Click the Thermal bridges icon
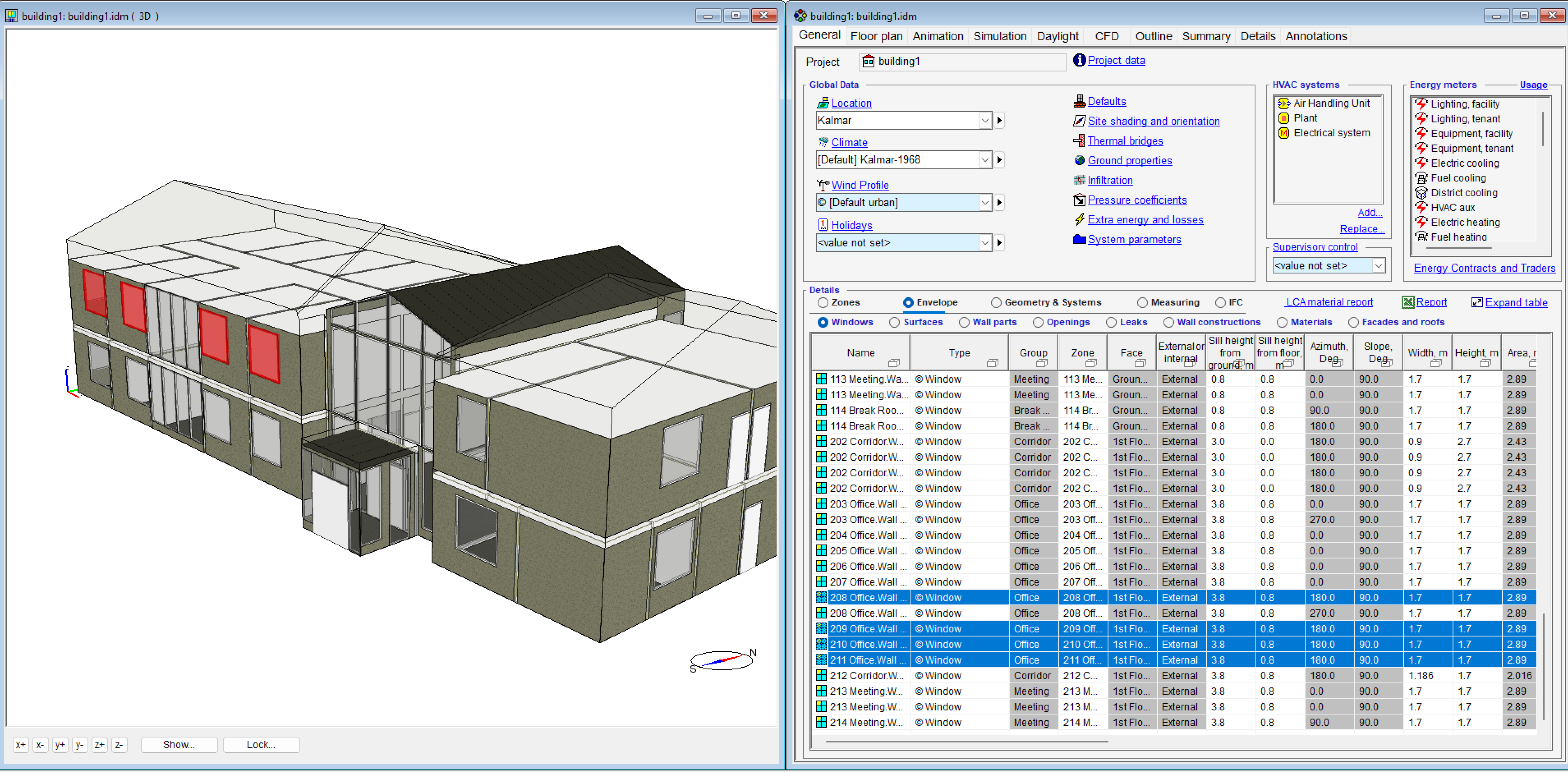 (x=1078, y=140)
